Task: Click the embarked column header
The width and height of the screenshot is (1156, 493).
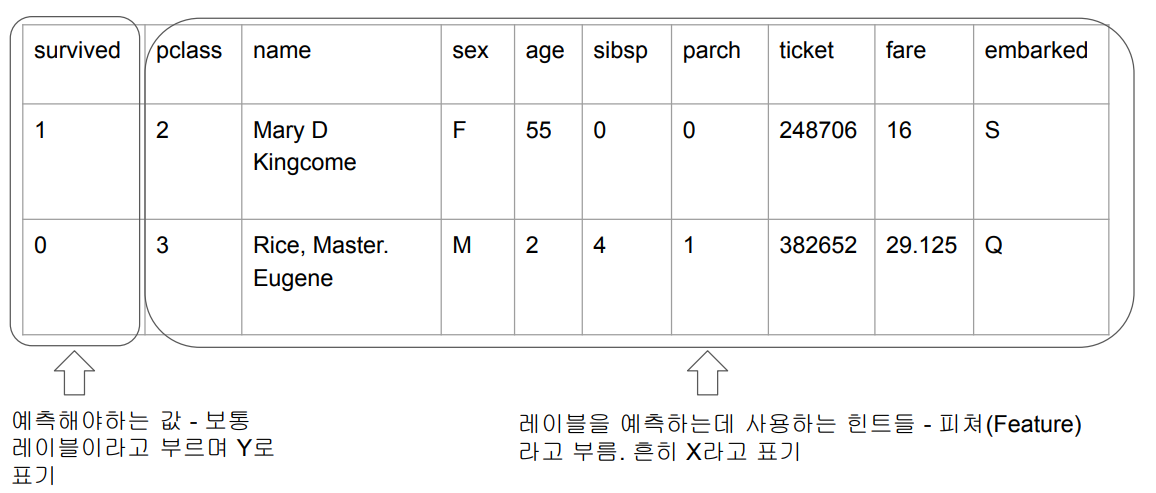Action: [1036, 51]
